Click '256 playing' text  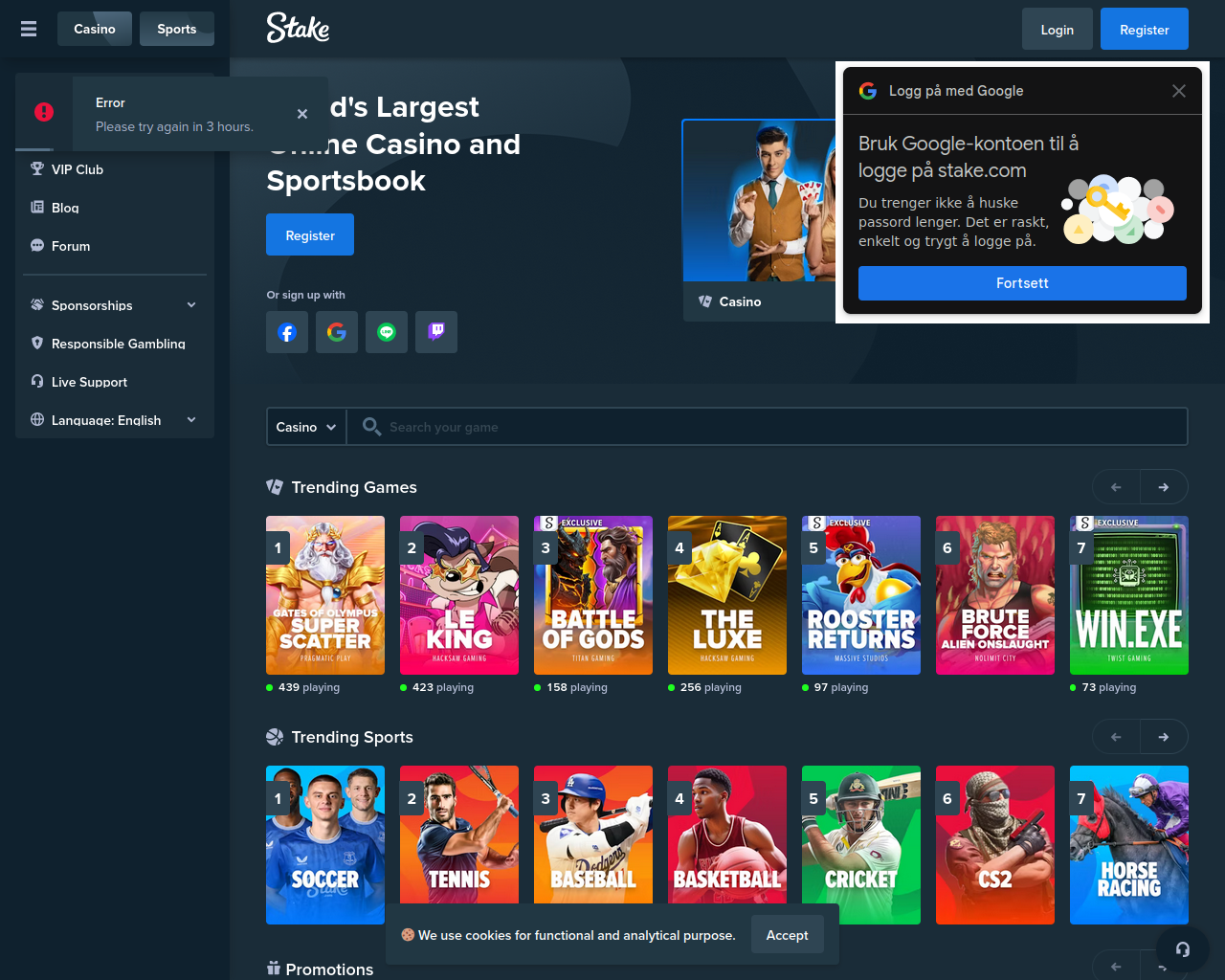pos(711,687)
